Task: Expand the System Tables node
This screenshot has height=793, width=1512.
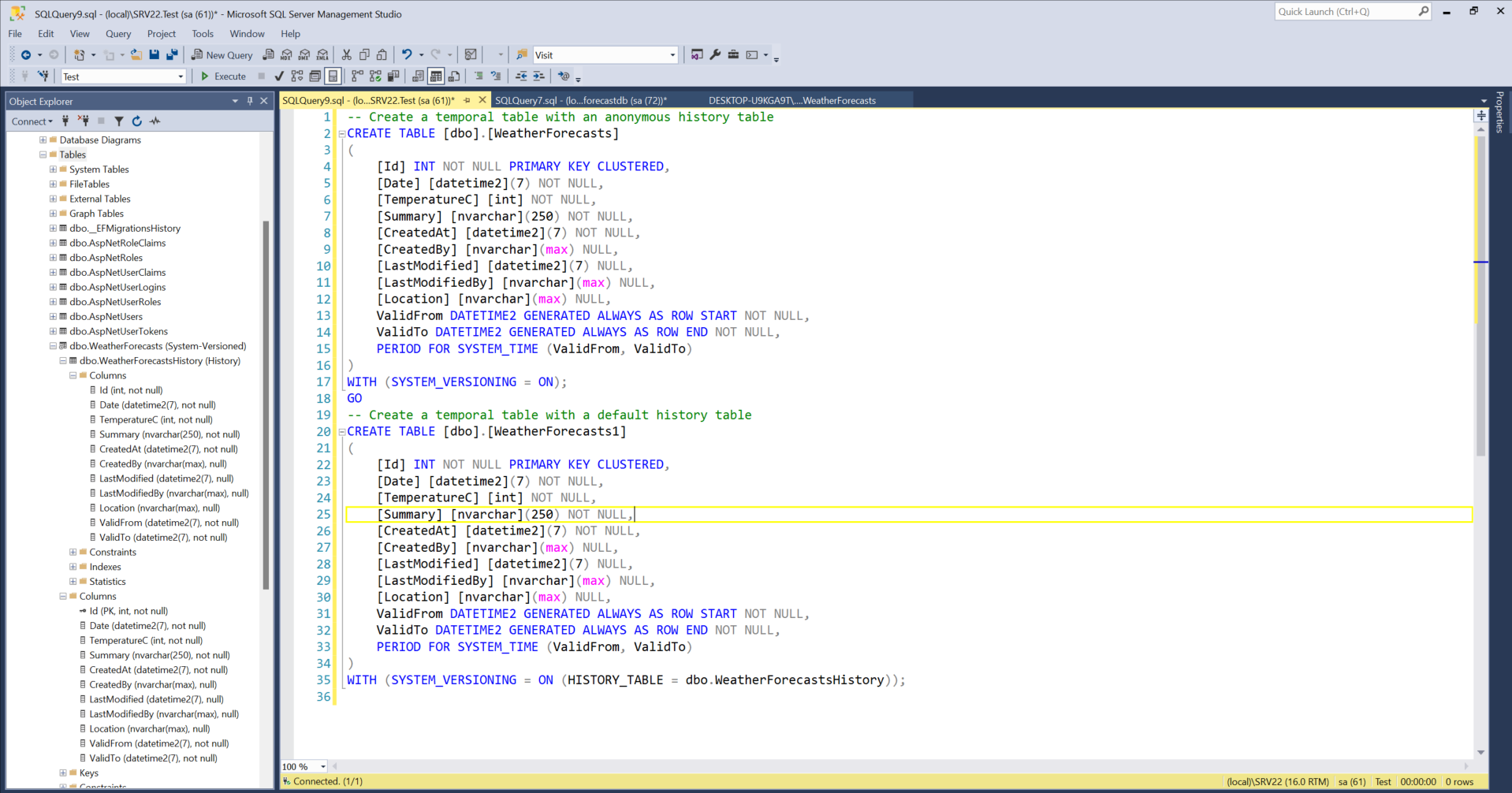Action: 51,169
